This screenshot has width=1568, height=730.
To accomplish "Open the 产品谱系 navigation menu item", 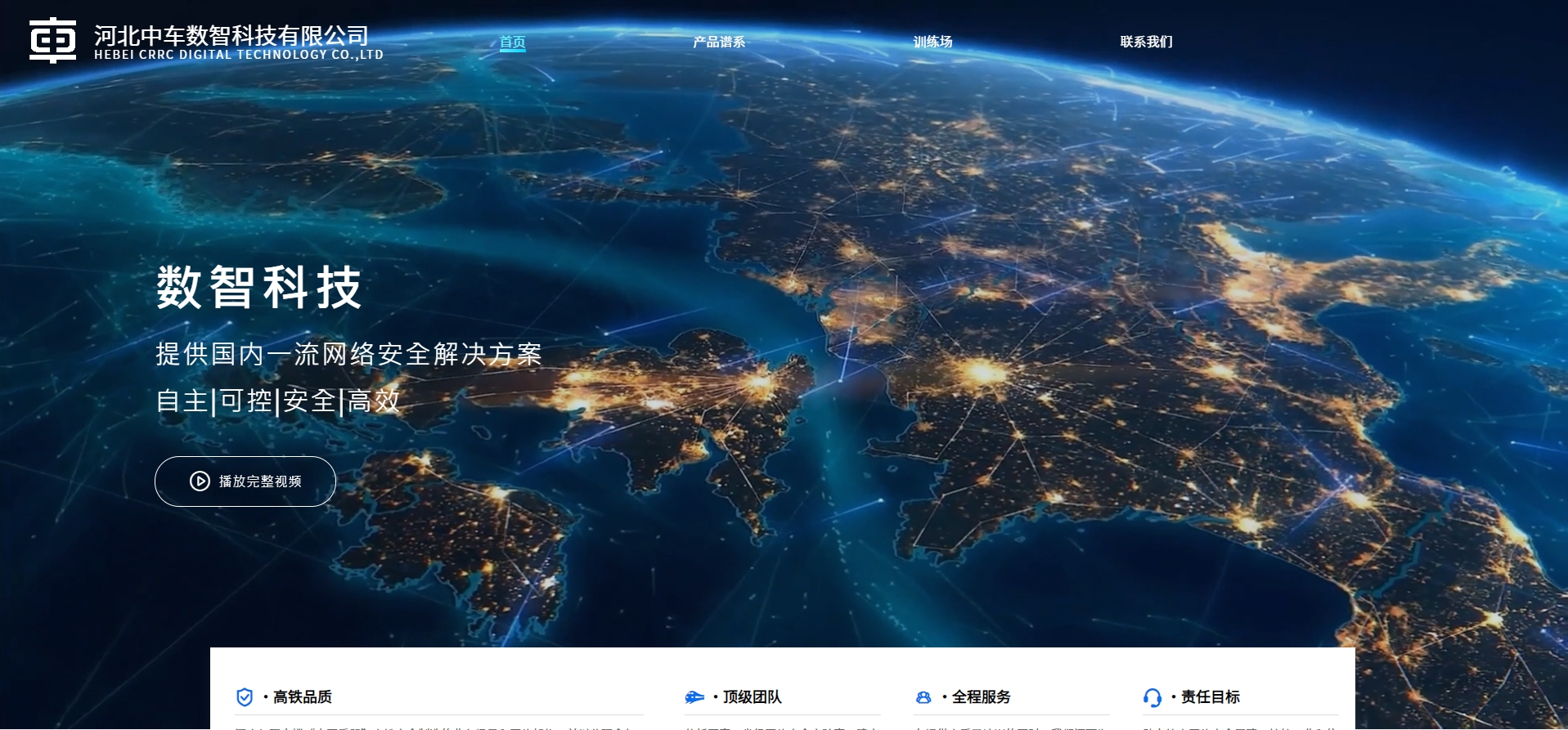I will coord(719,42).
